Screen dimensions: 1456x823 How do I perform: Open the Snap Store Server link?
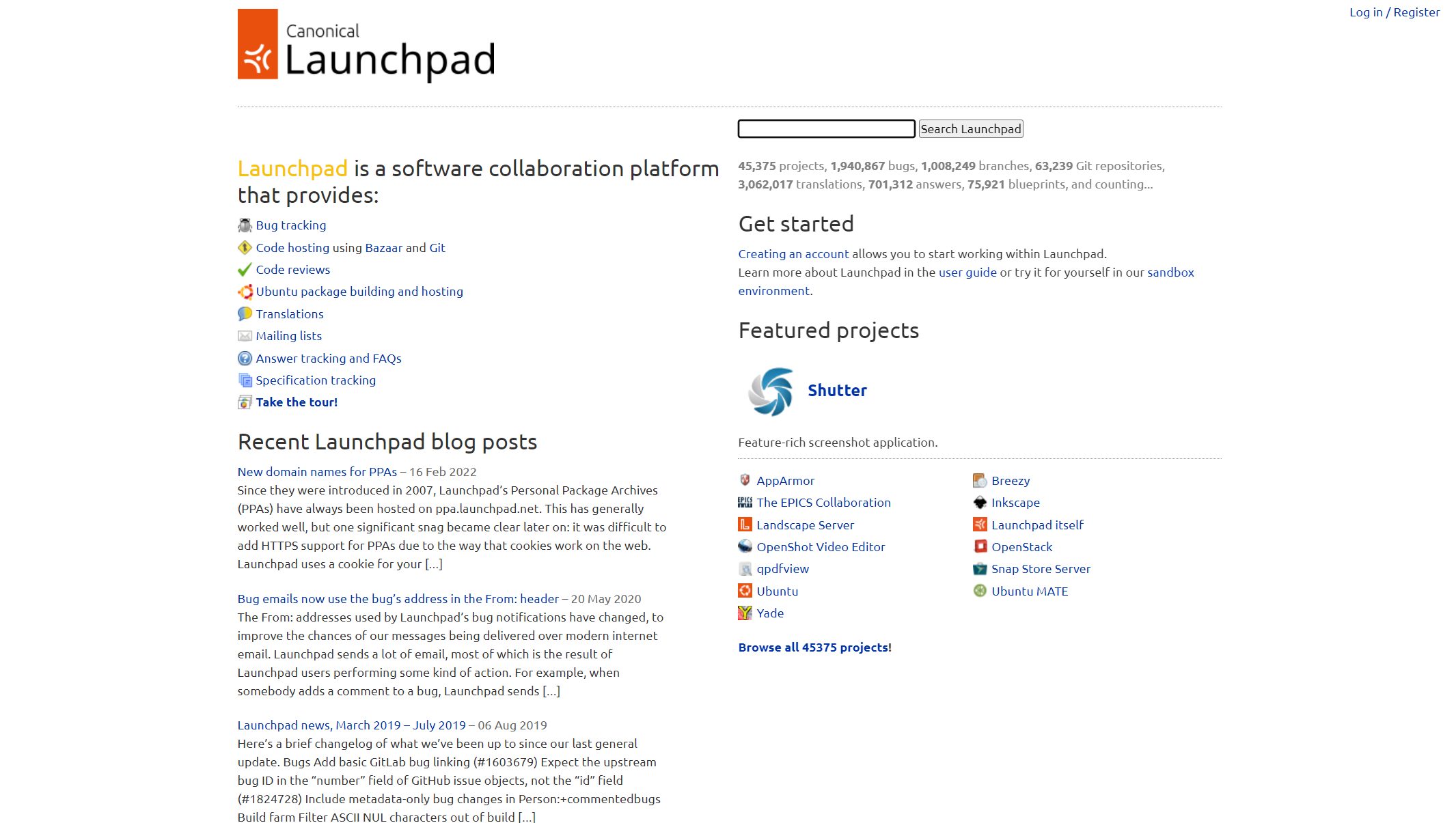[x=1041, y=569]
